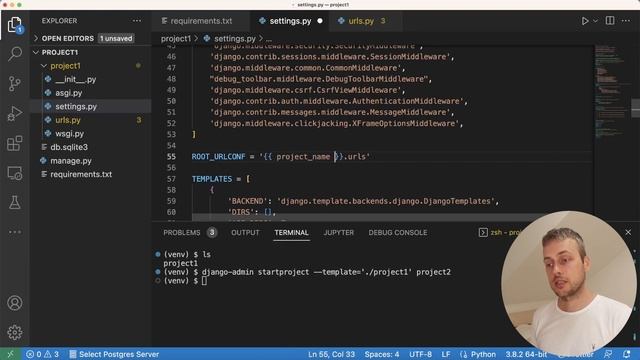The width and height of the screenshot is (640, 360).
Task: Close the terminal panel
Action: pos(628,232)
